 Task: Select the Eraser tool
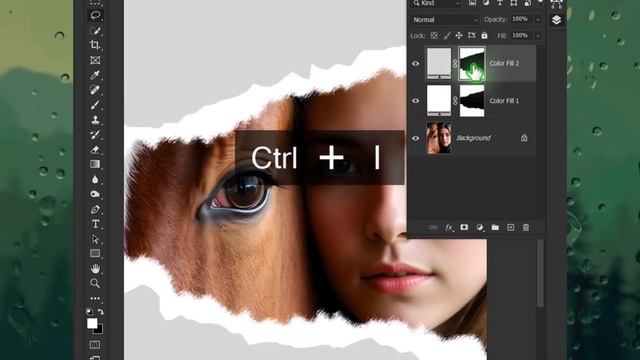[x=95, y=149]
